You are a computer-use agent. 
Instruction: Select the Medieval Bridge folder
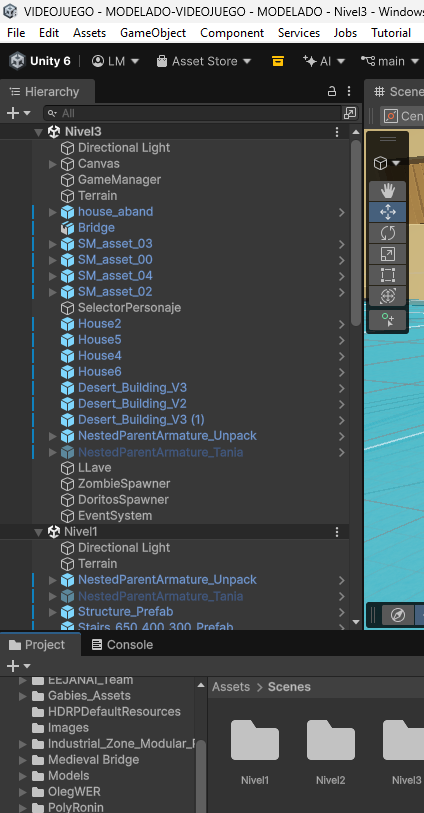point(93,760)
